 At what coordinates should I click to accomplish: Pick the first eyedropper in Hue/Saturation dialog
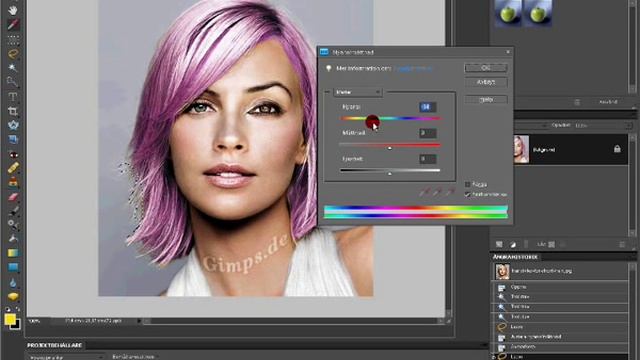pos(424,192)
